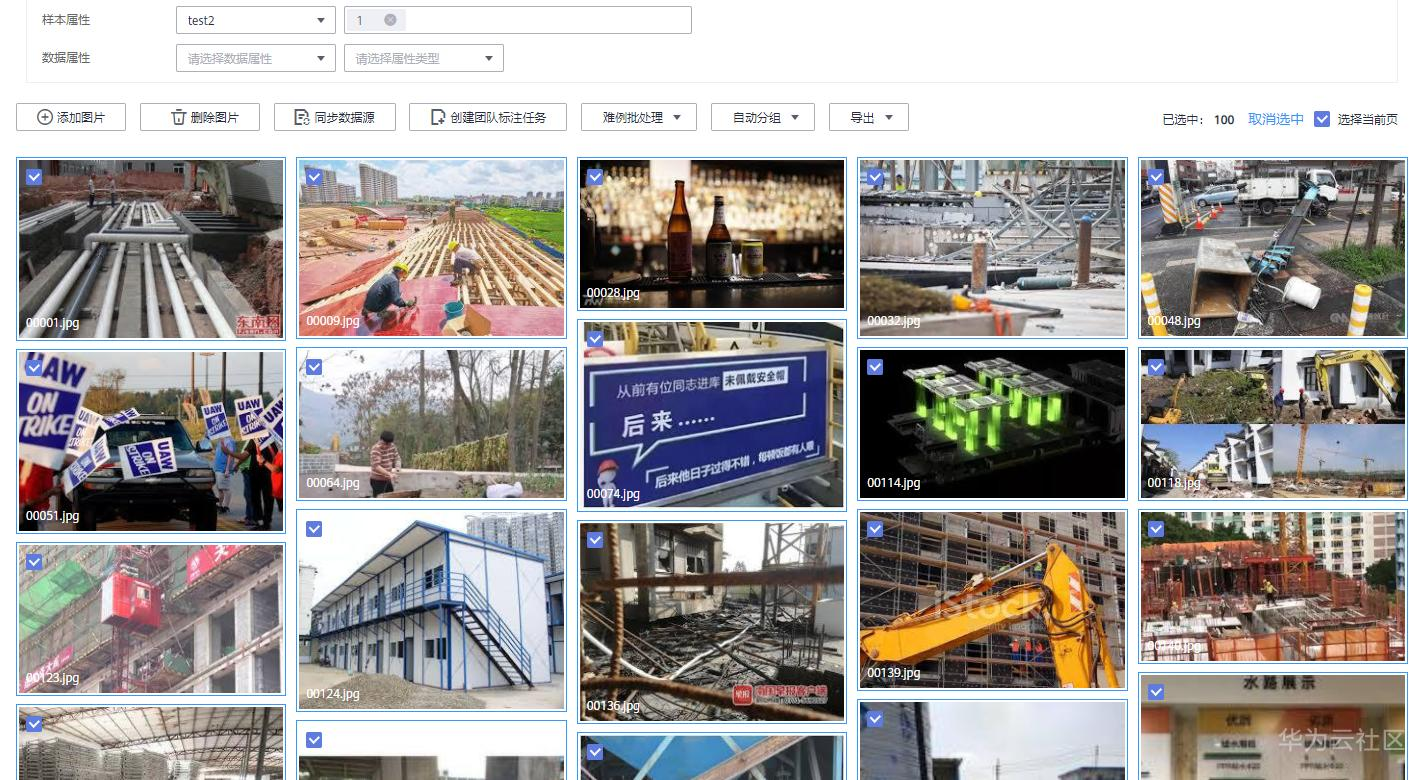Click the plus icon on 添加图片
The image size is (1425, 780).
click(x=45, y=117)
